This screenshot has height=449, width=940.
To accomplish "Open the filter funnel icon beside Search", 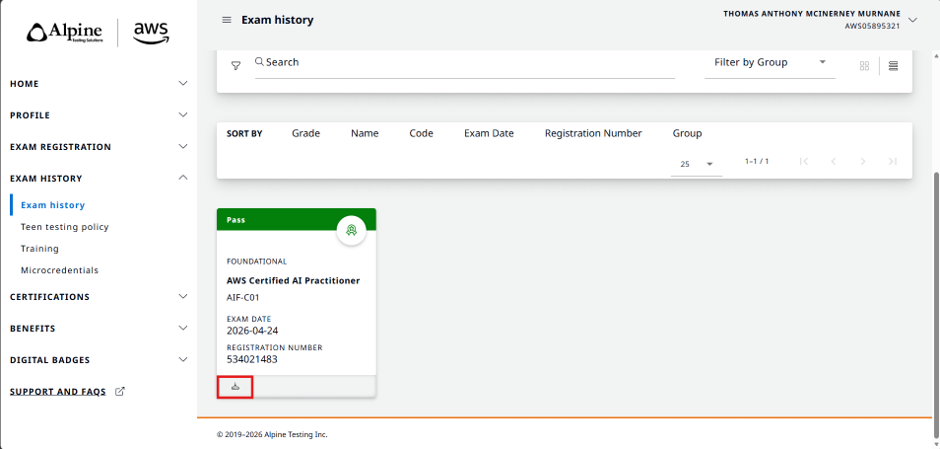I will tap(236, 65).
